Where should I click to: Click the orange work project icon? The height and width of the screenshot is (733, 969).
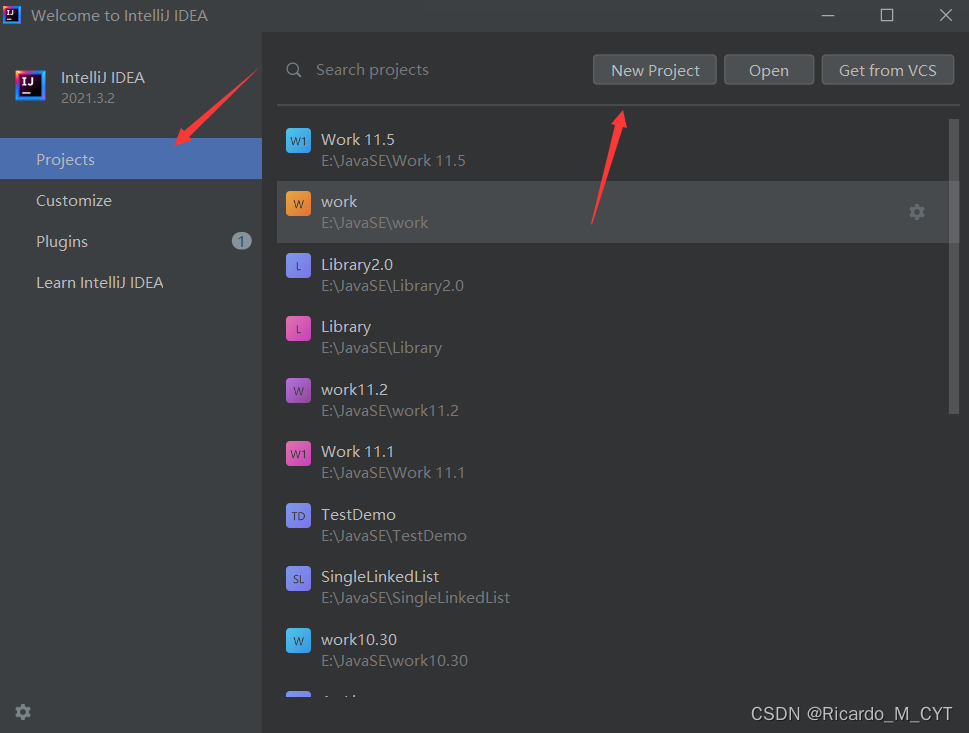click(298, 203)
